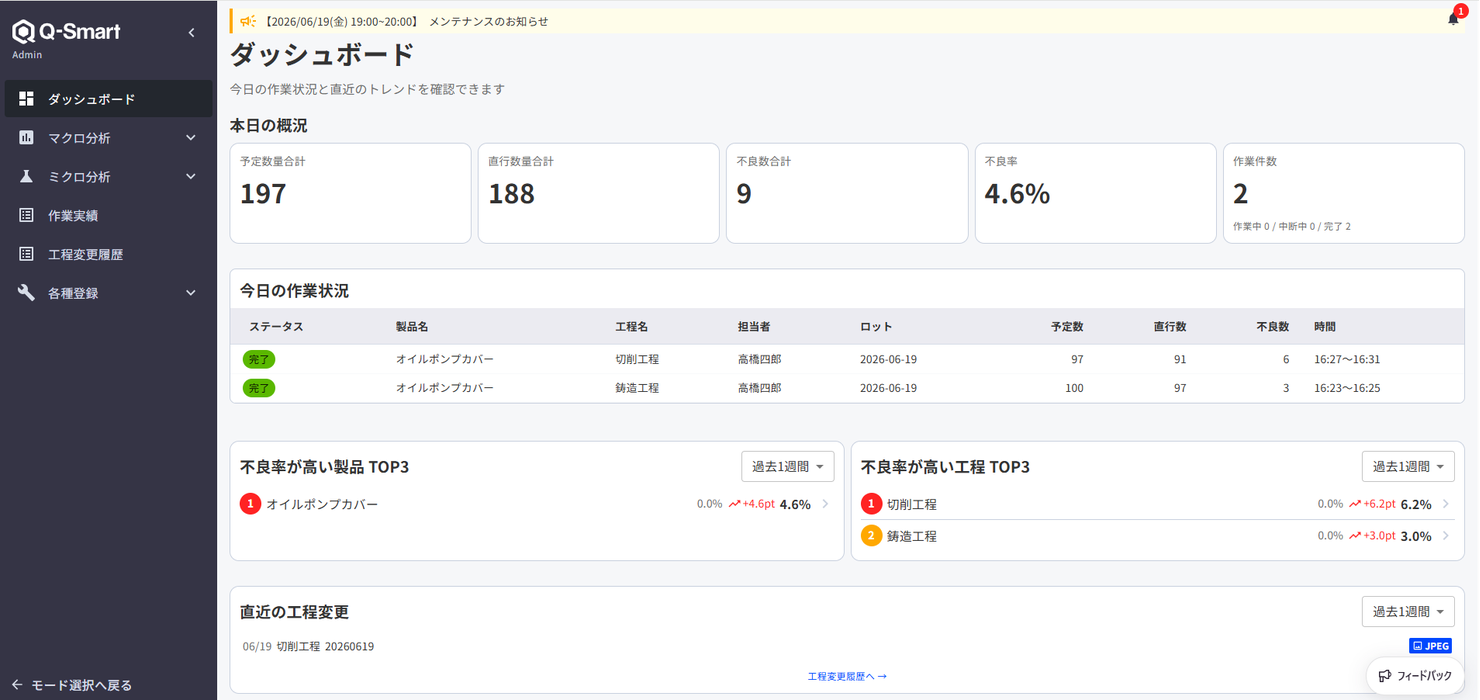The image size is (1480, 700).
Task: Click the 完了 badge for 切削工程 row
Action: click(x=259, y=359)
